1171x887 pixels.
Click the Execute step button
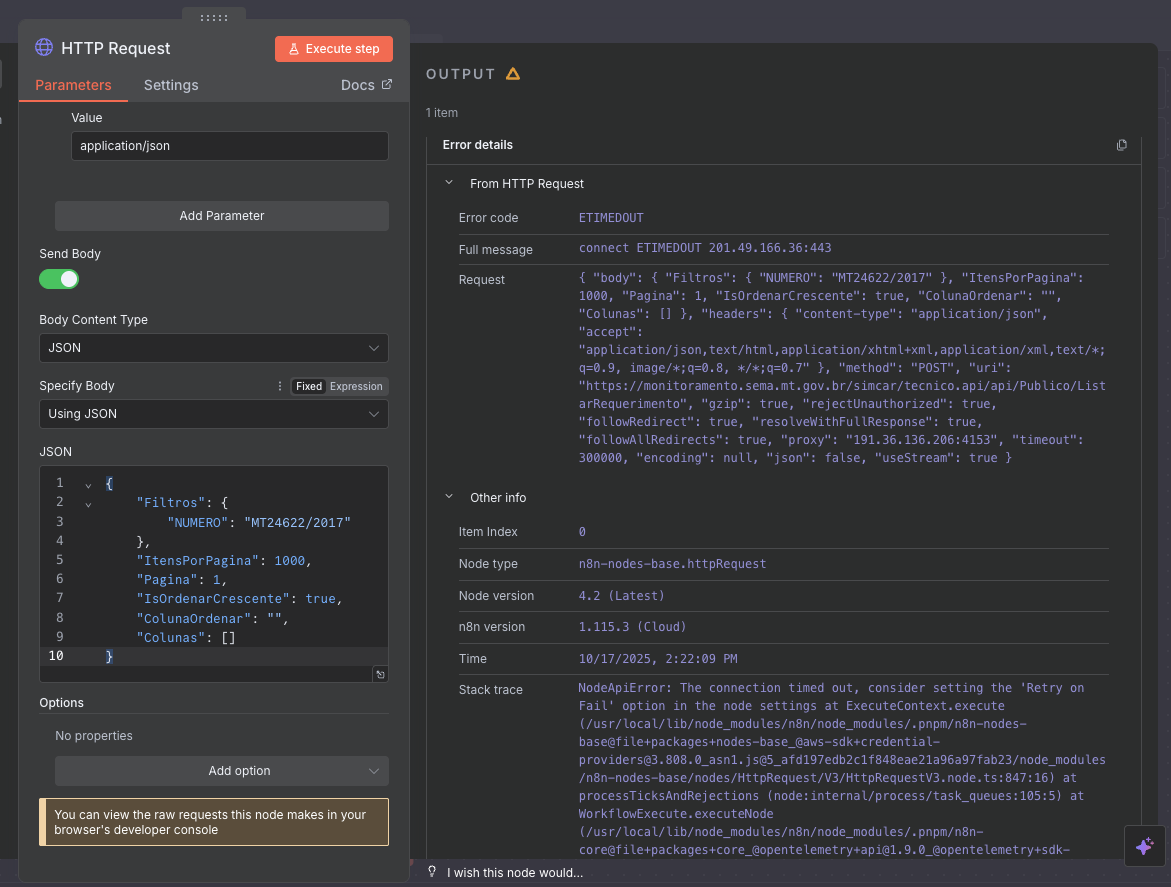[x=334, y=49]
